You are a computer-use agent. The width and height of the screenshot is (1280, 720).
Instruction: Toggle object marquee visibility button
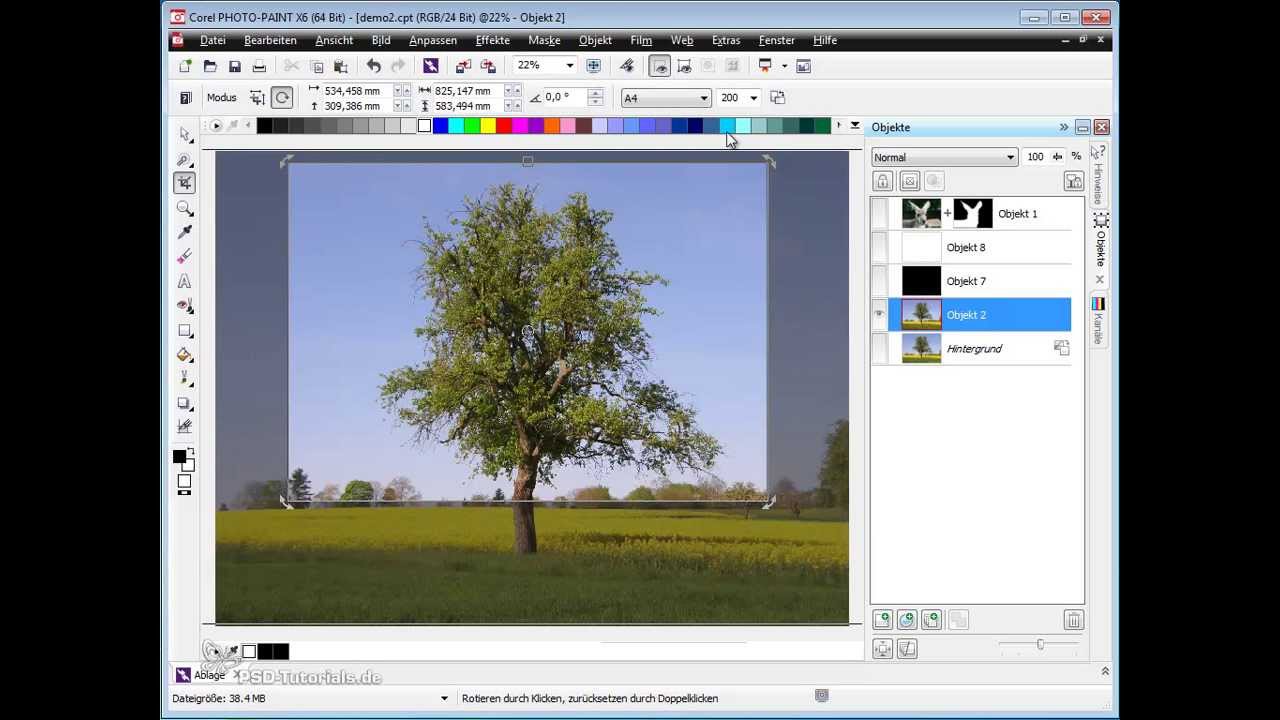[684, 66]
